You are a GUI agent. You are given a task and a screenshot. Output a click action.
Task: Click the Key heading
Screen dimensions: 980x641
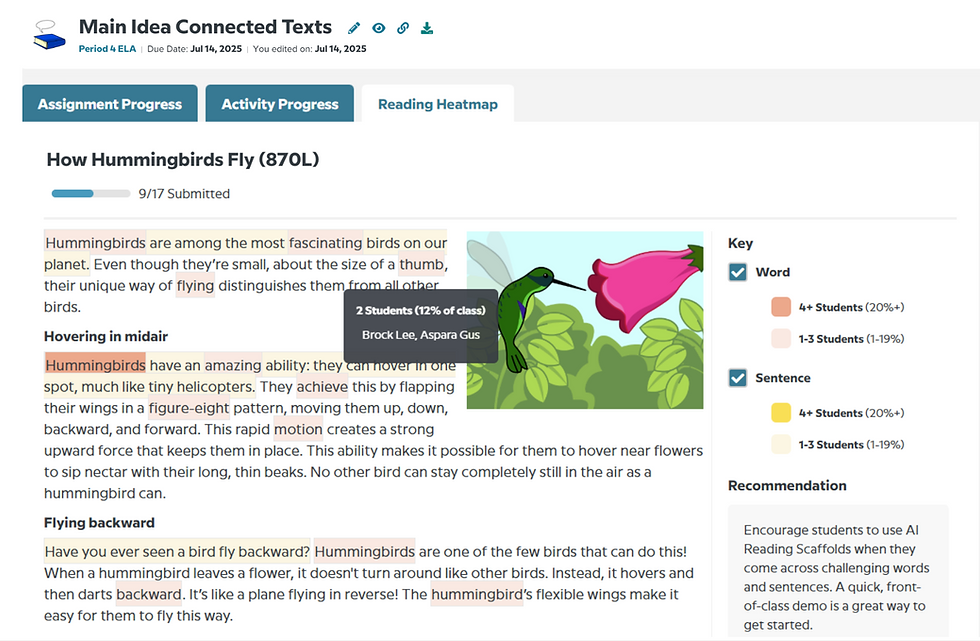740,243
